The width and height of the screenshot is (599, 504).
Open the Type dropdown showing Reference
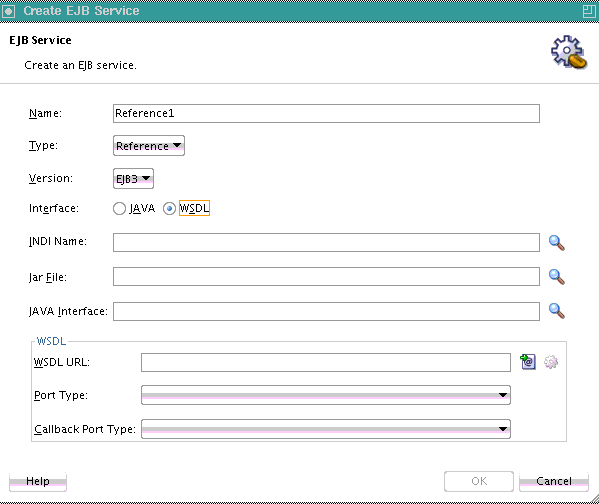[x=149, y=146]
